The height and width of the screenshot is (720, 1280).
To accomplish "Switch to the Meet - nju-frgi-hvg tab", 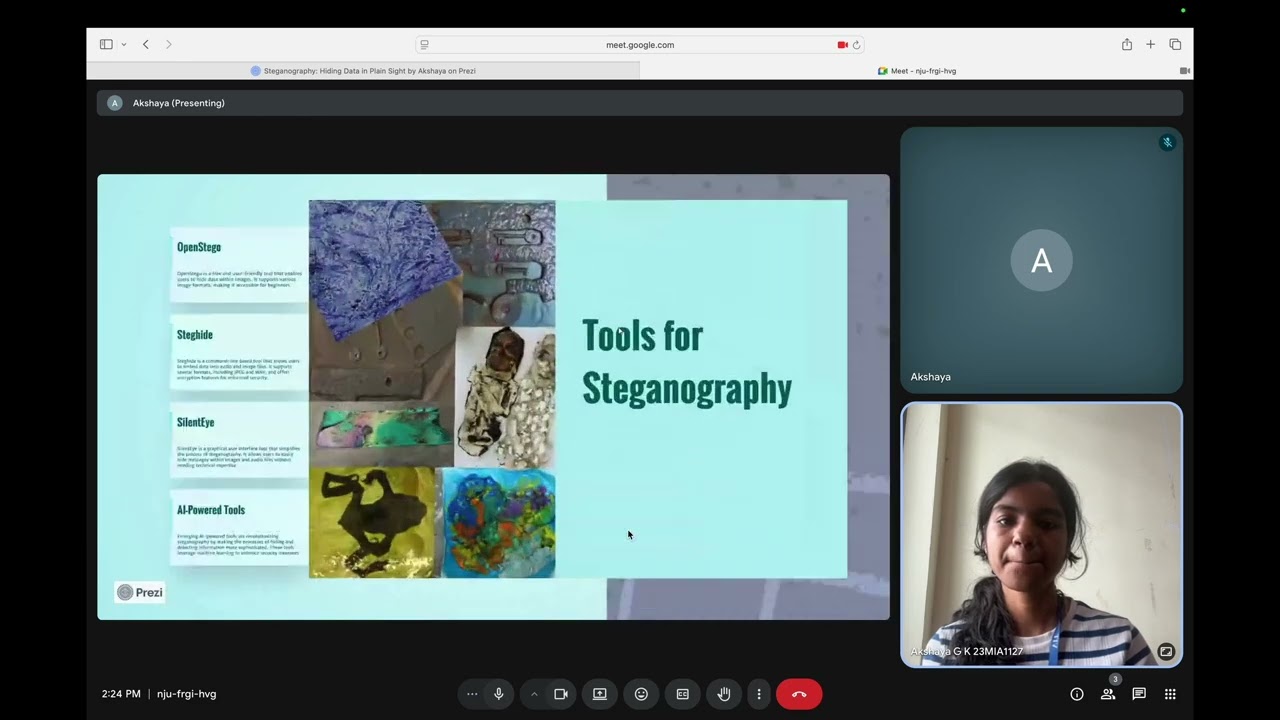I will 916,71.
